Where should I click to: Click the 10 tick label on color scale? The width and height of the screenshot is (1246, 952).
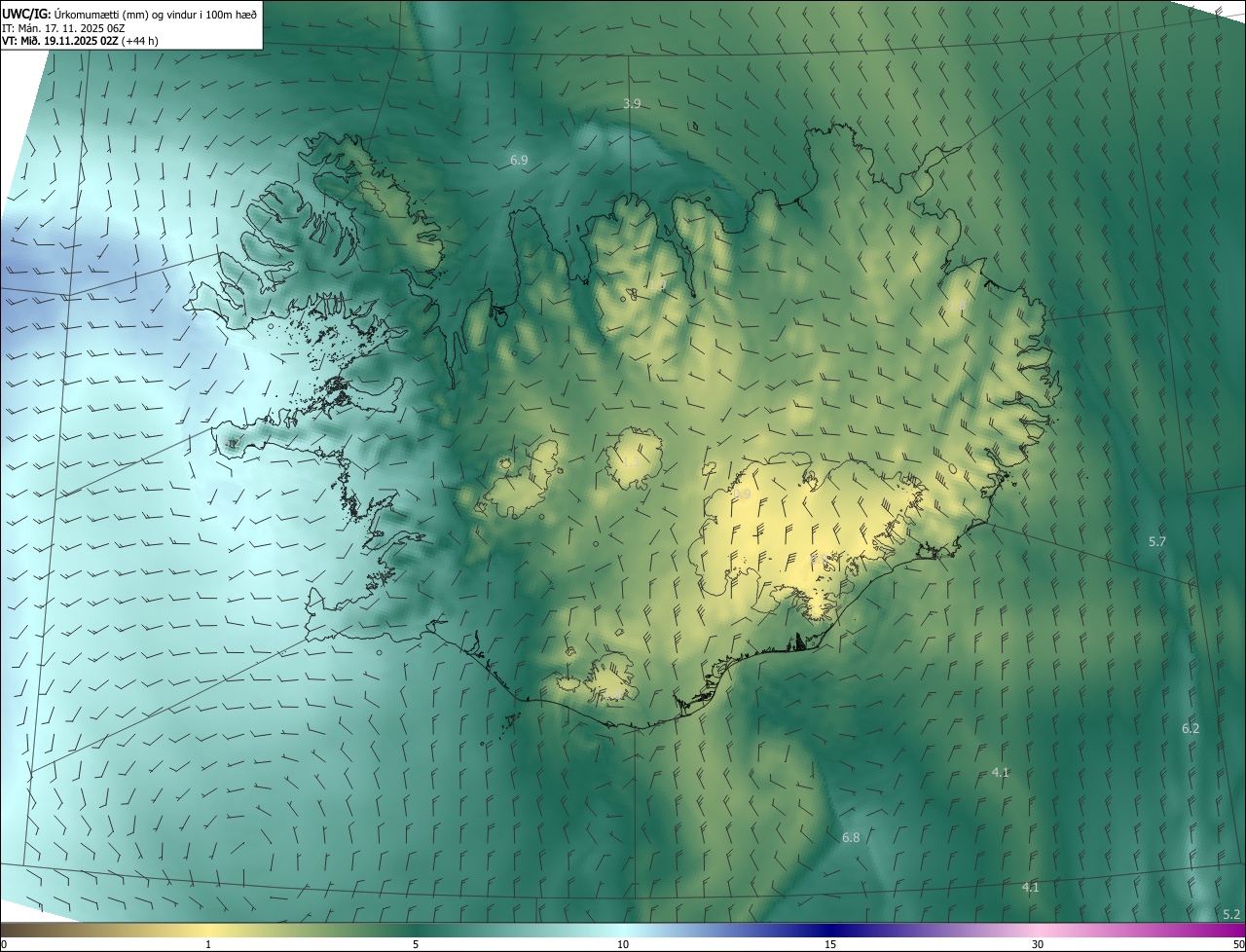(623, 944)
